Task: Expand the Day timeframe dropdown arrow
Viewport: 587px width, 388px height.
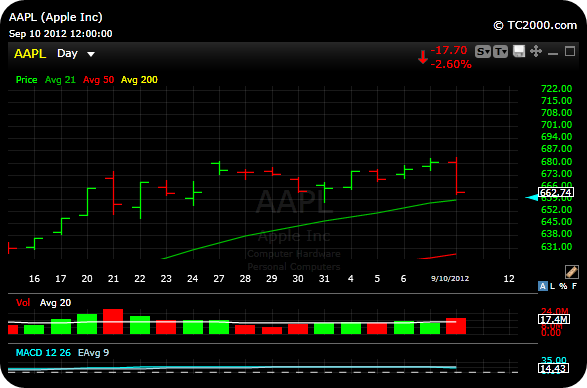Action: (91, 54)
